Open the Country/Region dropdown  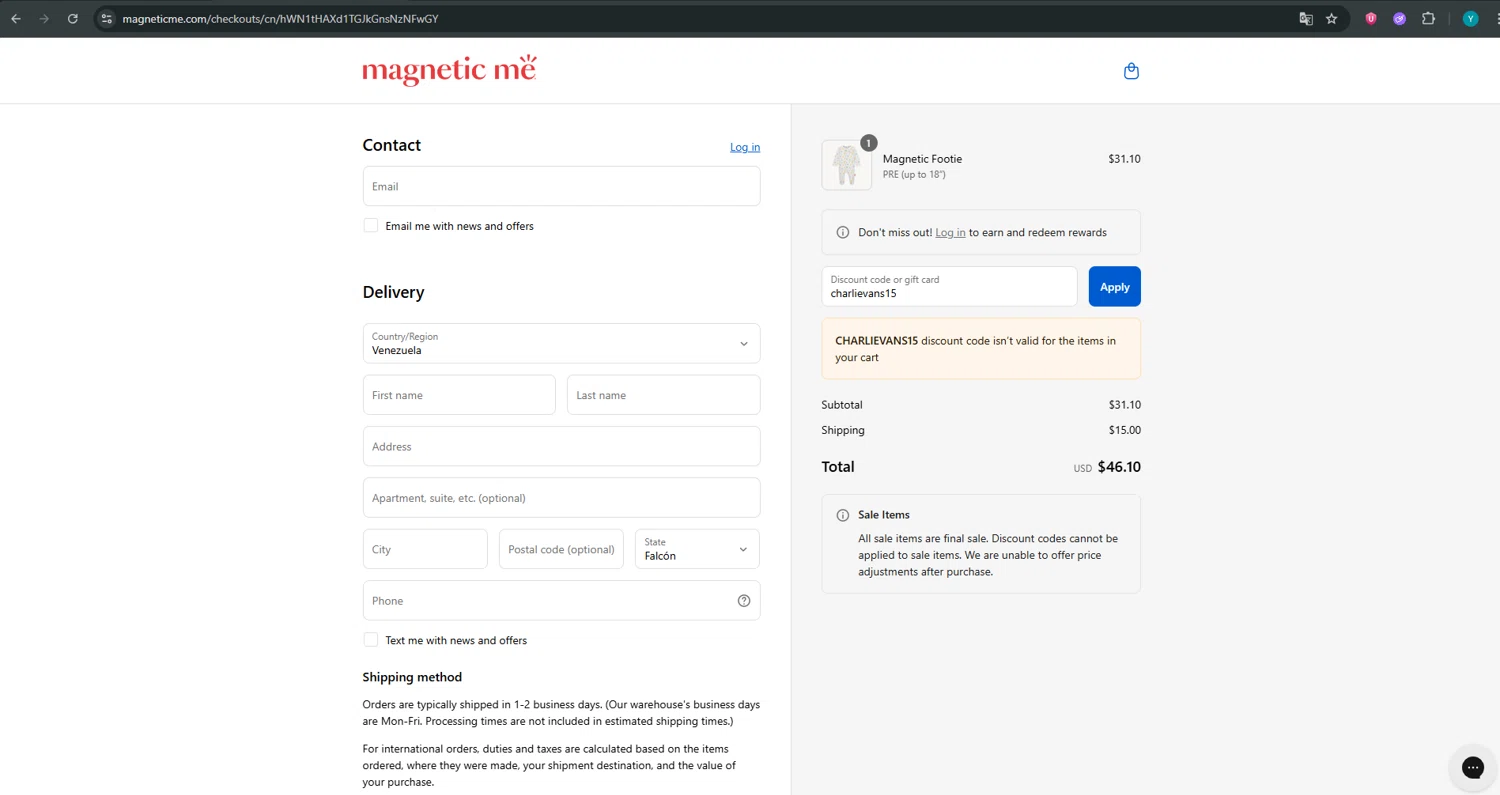(x=561, y=343)
